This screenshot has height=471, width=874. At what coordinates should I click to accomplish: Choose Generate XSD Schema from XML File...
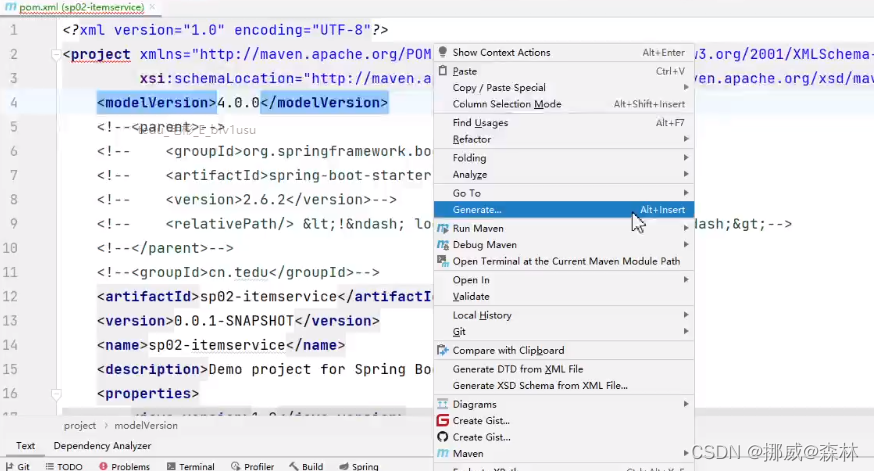(564, 385)
